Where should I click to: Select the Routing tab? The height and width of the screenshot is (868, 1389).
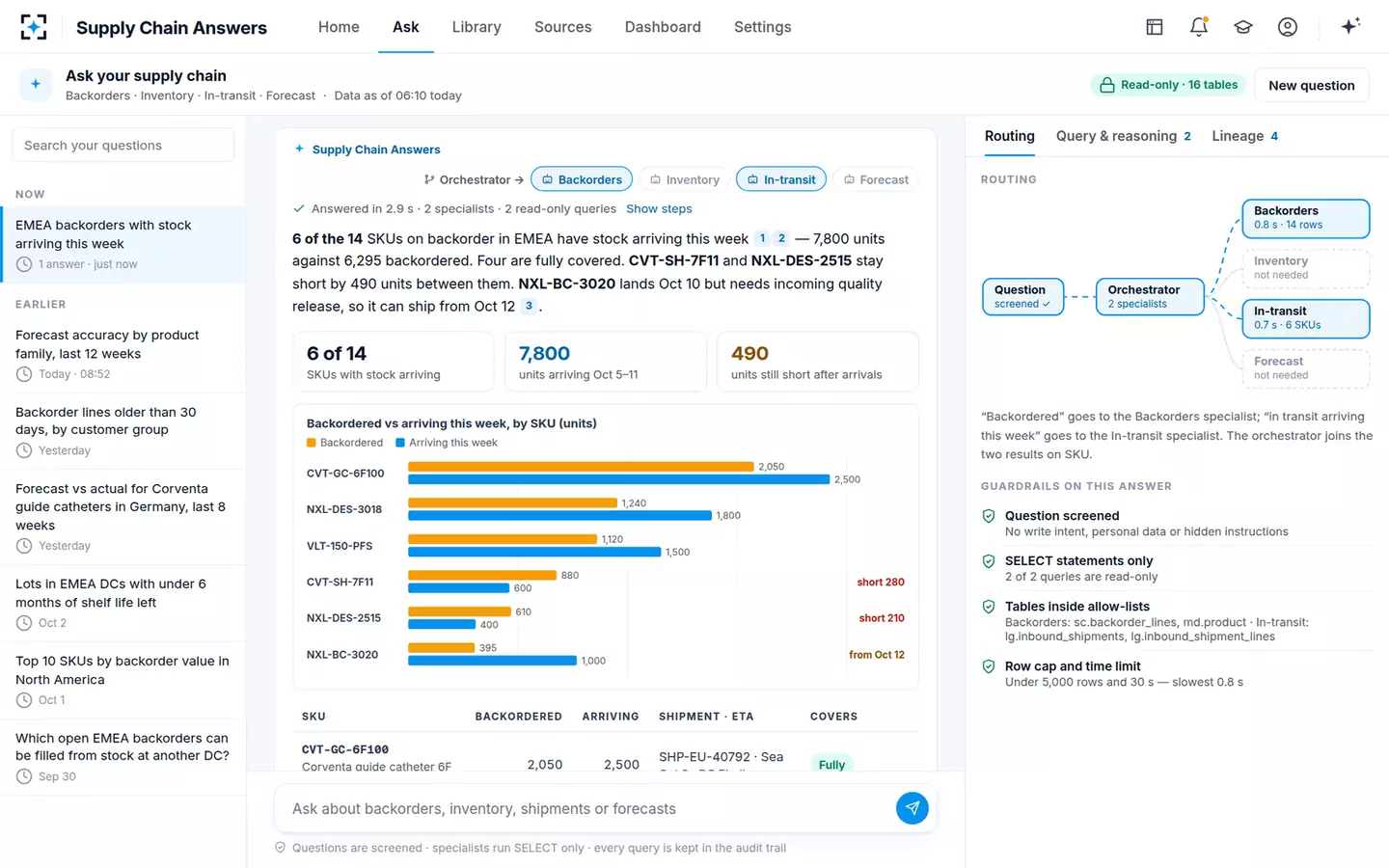(1009, 136)
